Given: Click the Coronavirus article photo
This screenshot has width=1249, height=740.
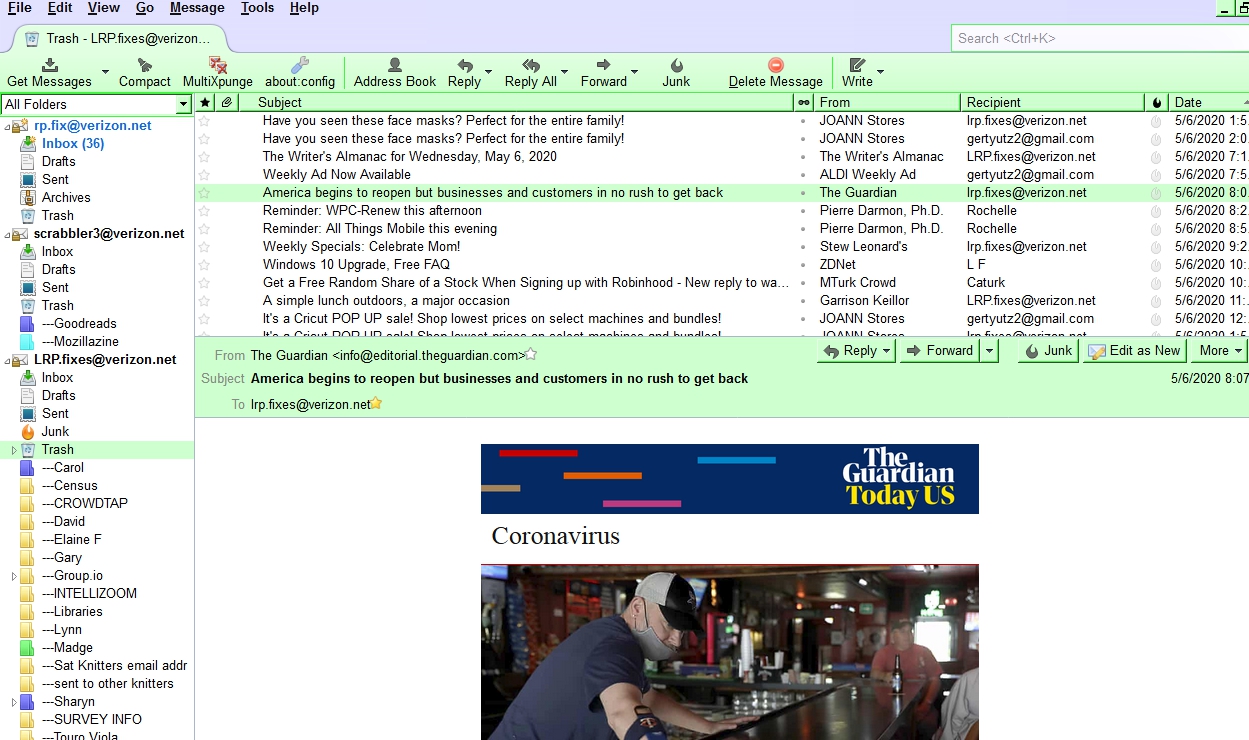Looking at the screenshot, I should coord(730,652).
